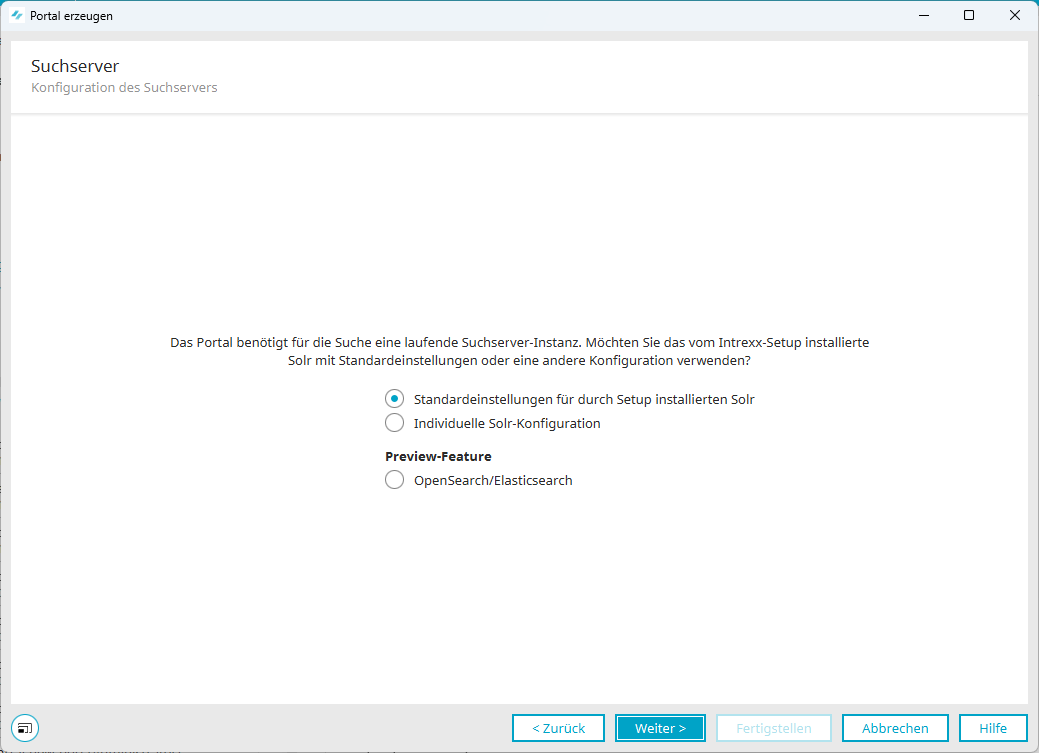Click the Preview-Feature section heading
This screenshot has width=1039, height=753.
click(438, 456)
